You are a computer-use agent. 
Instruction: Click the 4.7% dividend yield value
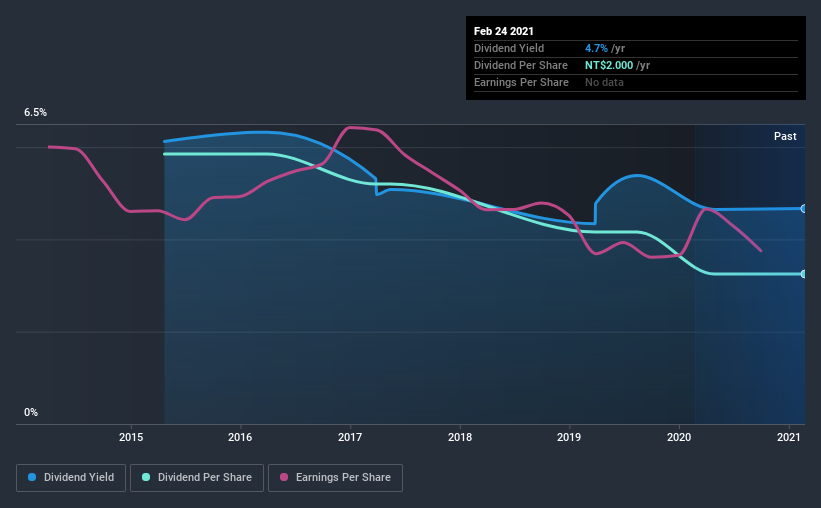[x=596, y=48]
